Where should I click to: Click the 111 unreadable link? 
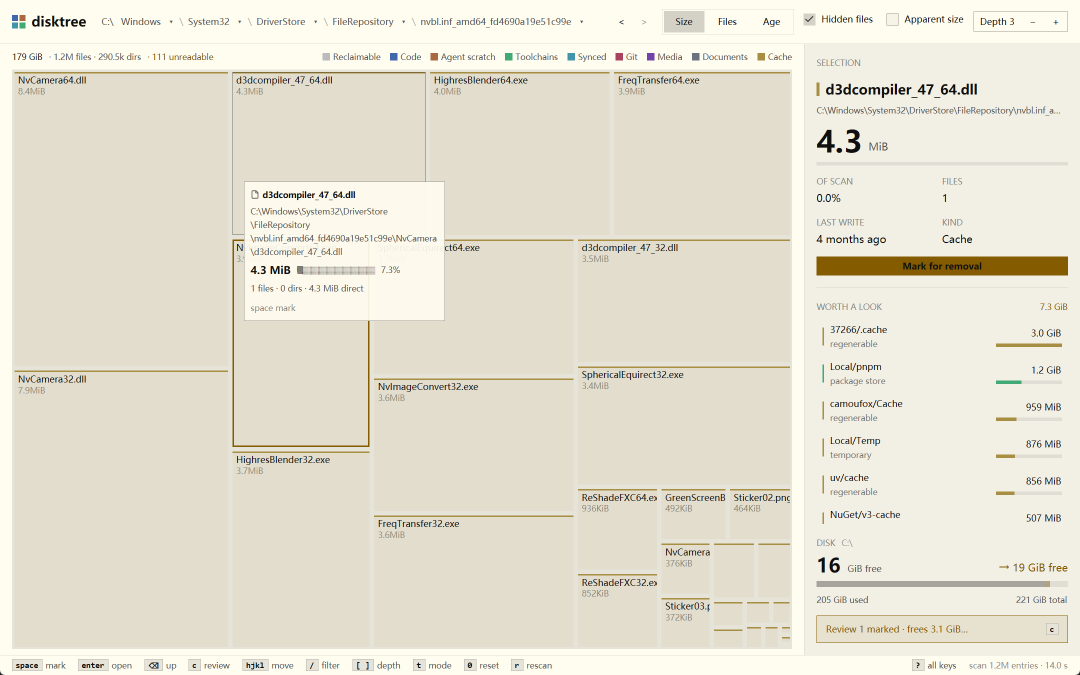pos(183,57)
